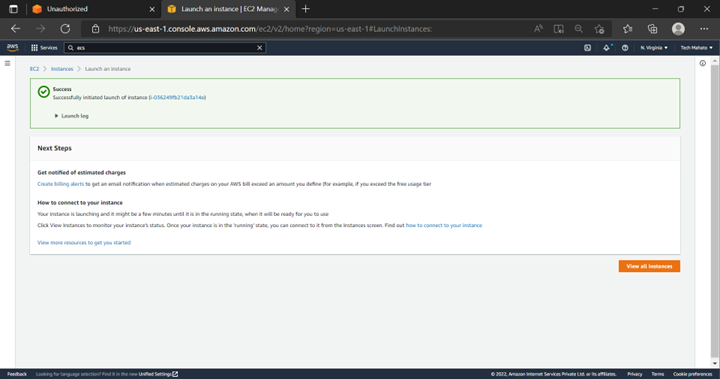Viewport: 720px width, 379px height.
Task: Open the browser profile avatar
Action: click(678, 29)
